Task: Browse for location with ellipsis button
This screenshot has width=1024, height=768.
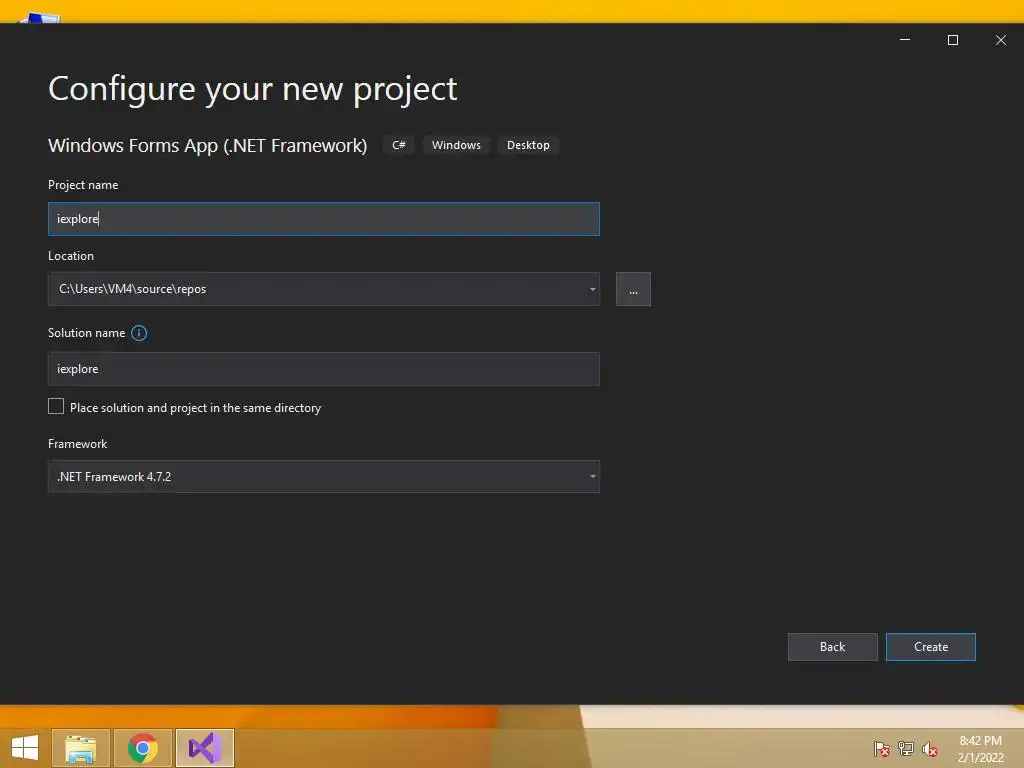Action: [633, 289]
